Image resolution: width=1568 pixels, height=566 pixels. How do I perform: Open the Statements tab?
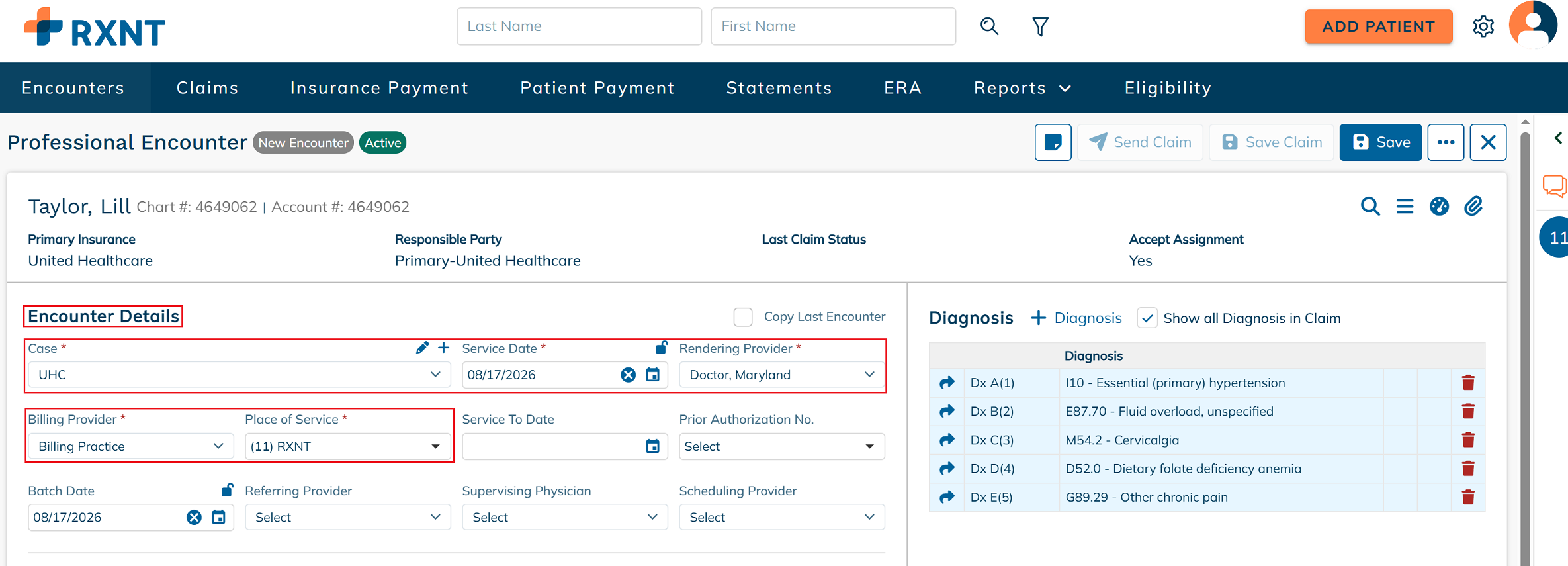pos(779,88)
